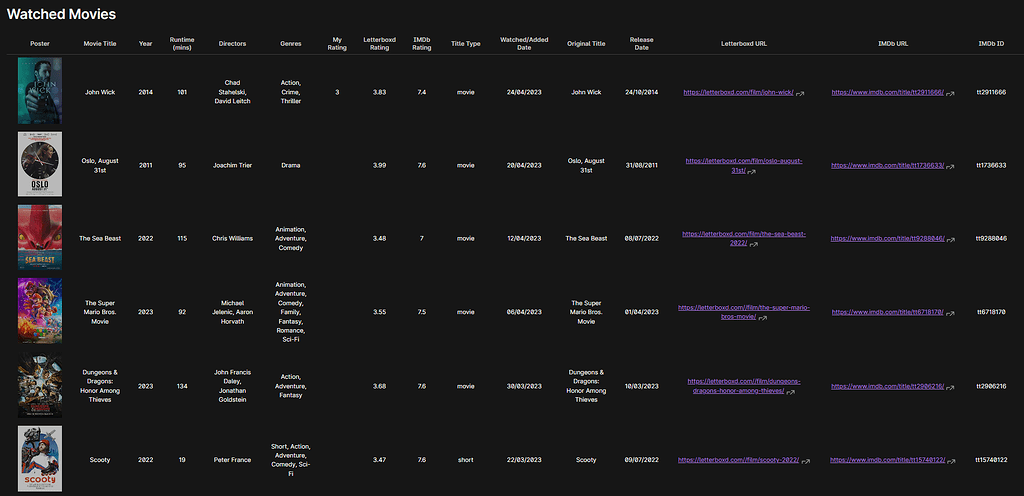Open the IMDb link for tt2911666
The height and width of the screenshot is (496, 1024).
click(888, 93)
